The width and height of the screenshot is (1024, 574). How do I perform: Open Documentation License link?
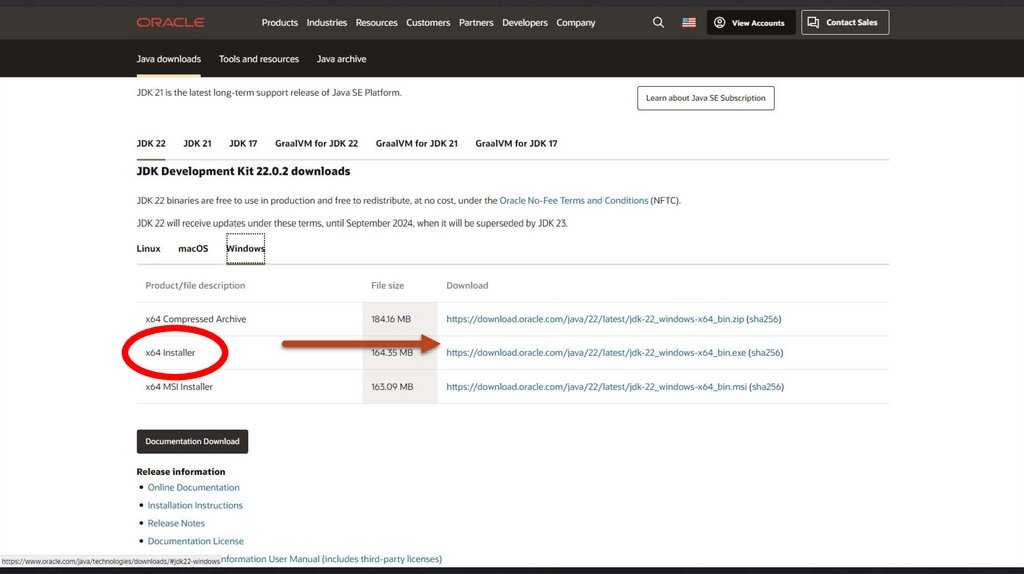click(x=195, y=541)
